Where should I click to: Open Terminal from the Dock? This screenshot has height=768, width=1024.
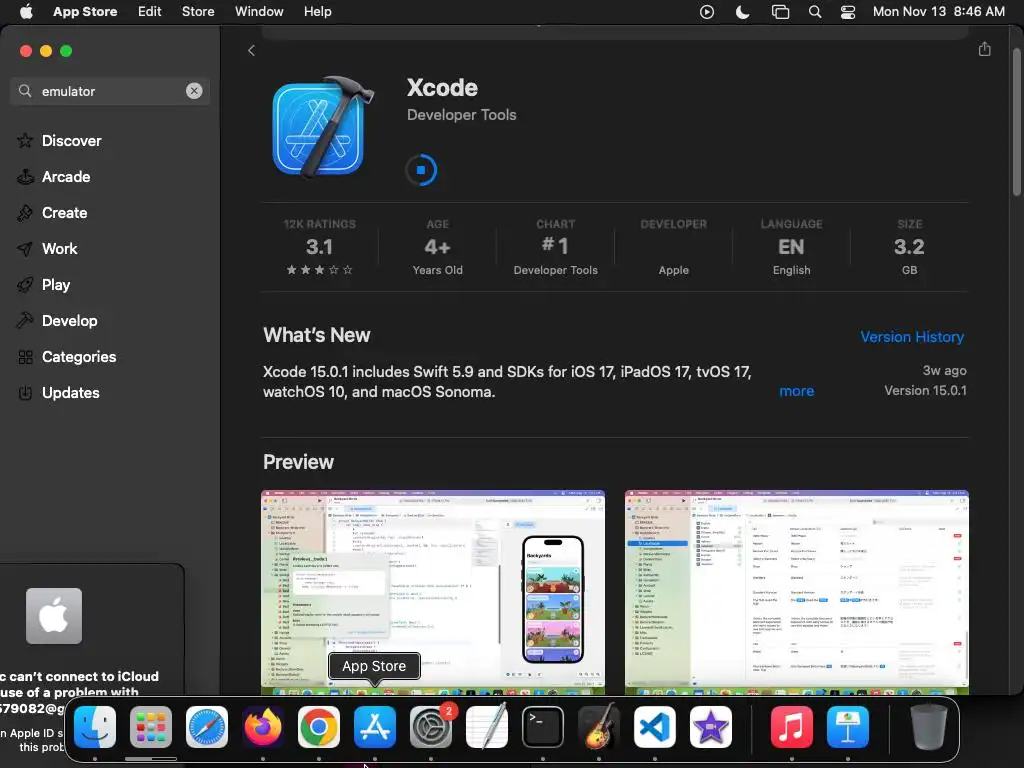point(543,727)
